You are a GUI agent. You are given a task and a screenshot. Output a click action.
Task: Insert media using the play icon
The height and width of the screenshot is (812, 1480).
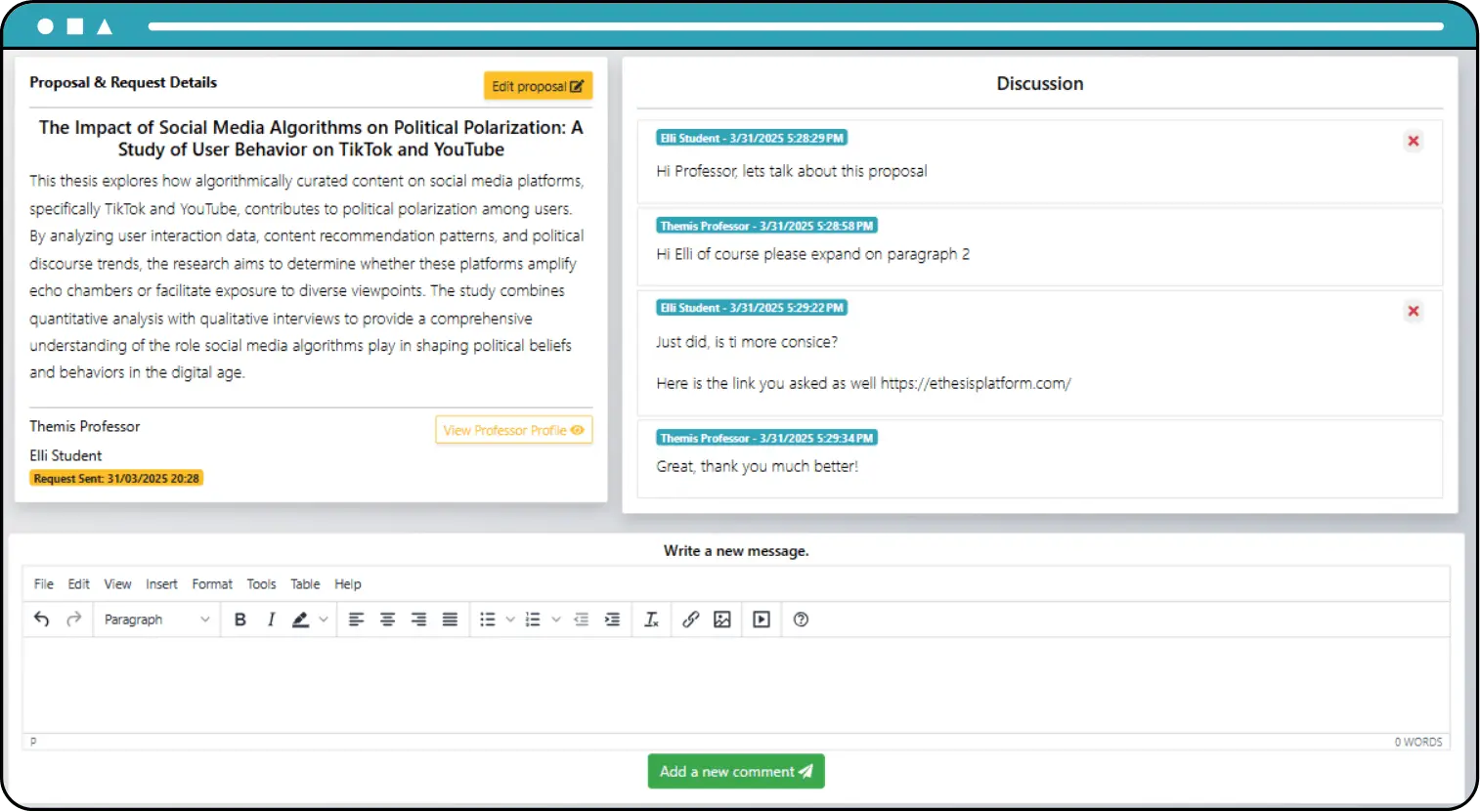(762, 620)
